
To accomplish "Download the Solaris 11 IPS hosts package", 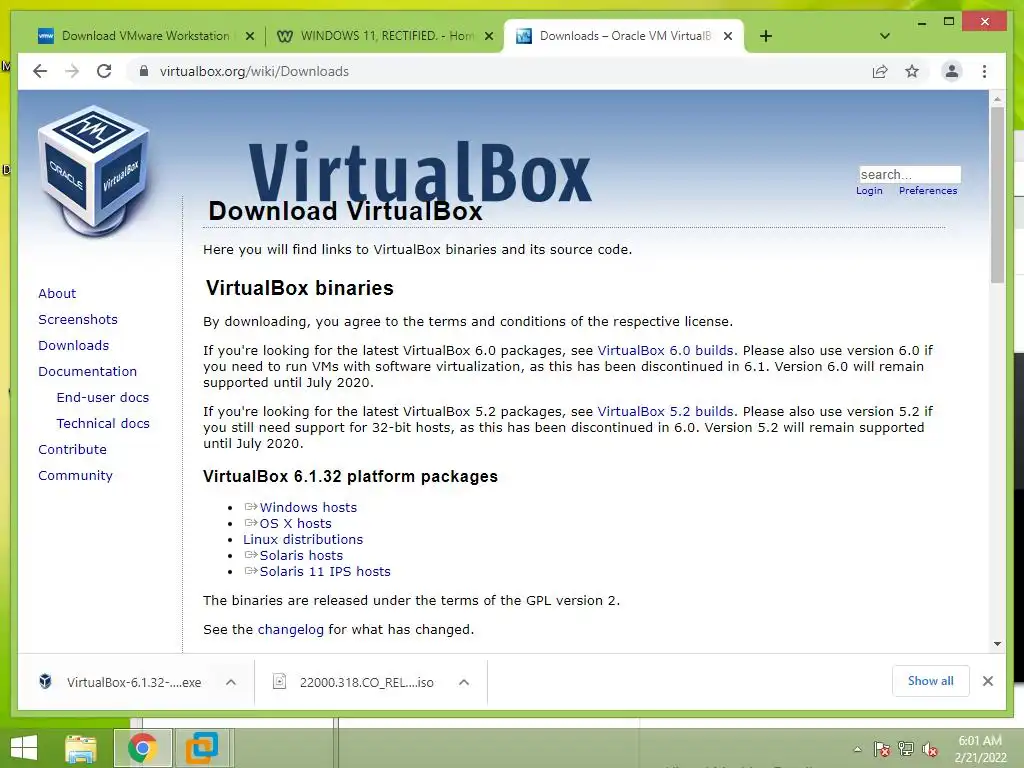I will click(x=325, y=571).
